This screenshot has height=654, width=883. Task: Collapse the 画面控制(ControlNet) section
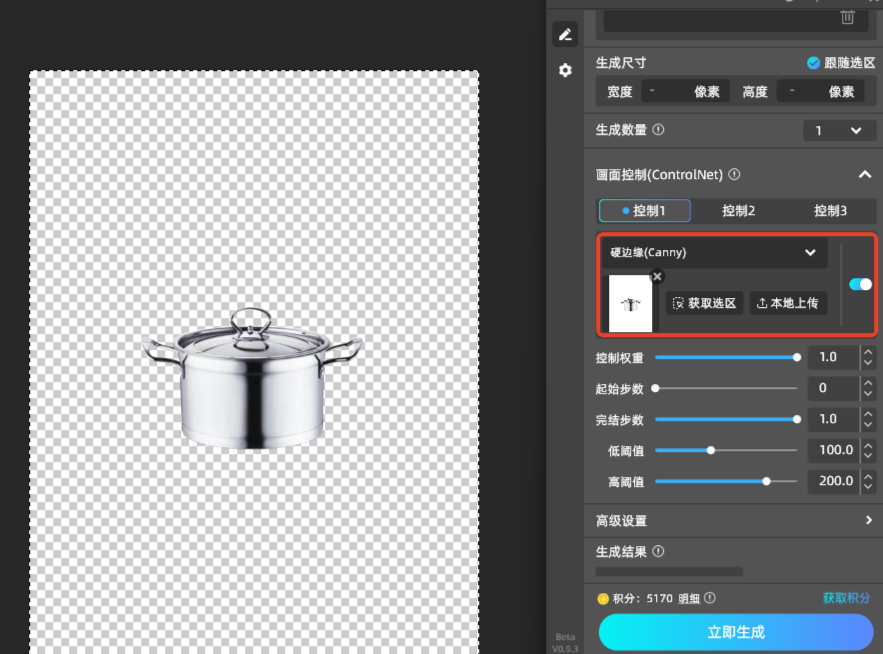point(864,175)
